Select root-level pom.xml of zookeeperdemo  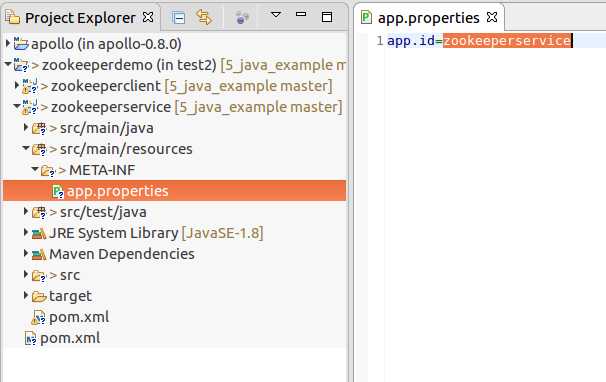[x=70, y=338]
